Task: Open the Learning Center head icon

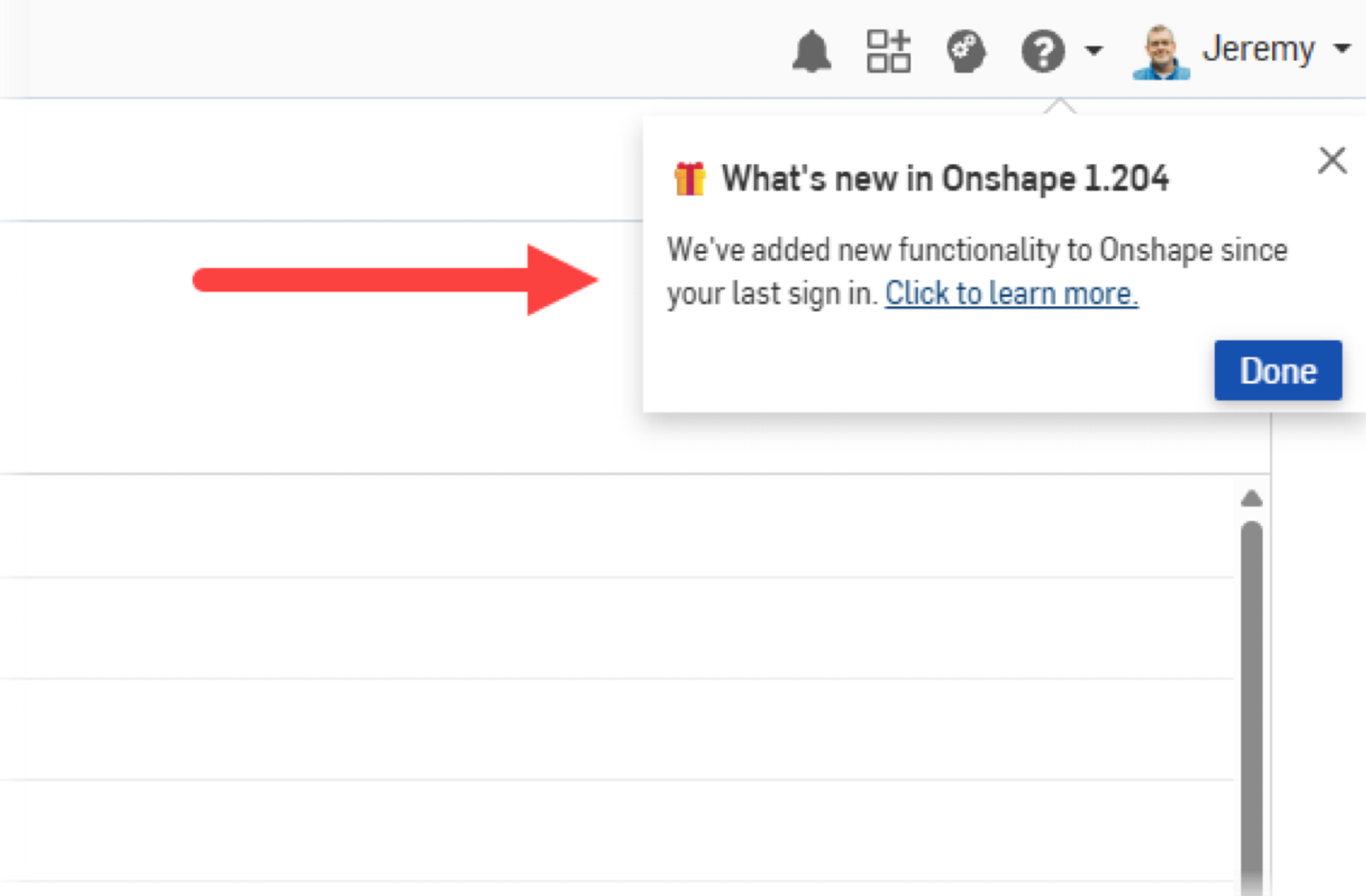Action: [x=966, y=51]
